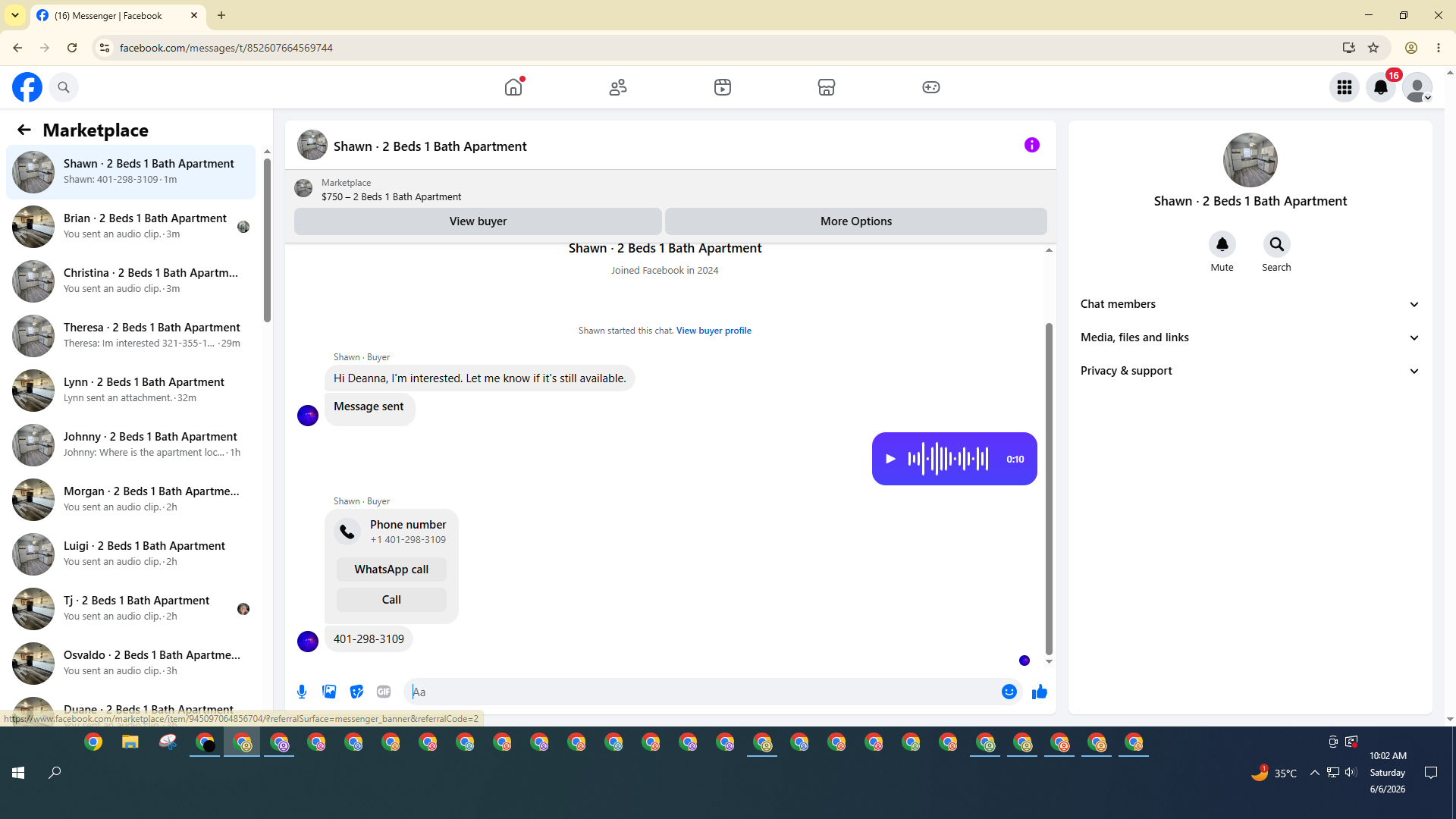This screenshot has width=1456, height=819.
Task: Open the Friends icon in top navigation
Action: pyautogui.click(x=618, y=87)
